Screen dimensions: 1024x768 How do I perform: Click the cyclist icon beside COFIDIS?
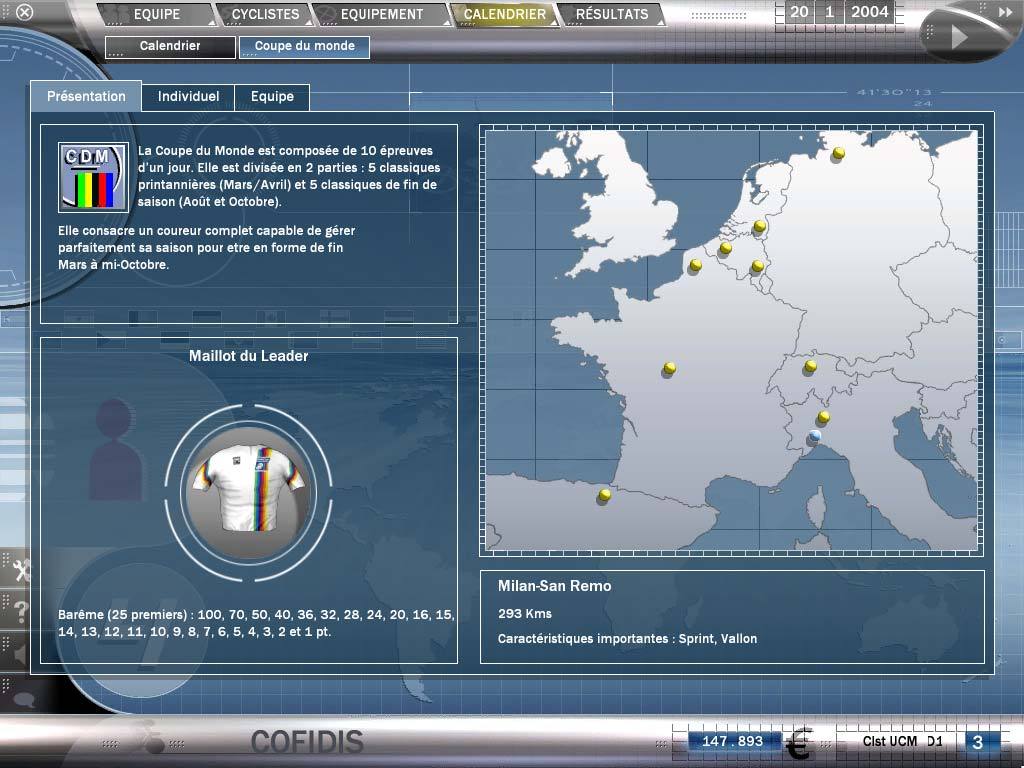152,737
